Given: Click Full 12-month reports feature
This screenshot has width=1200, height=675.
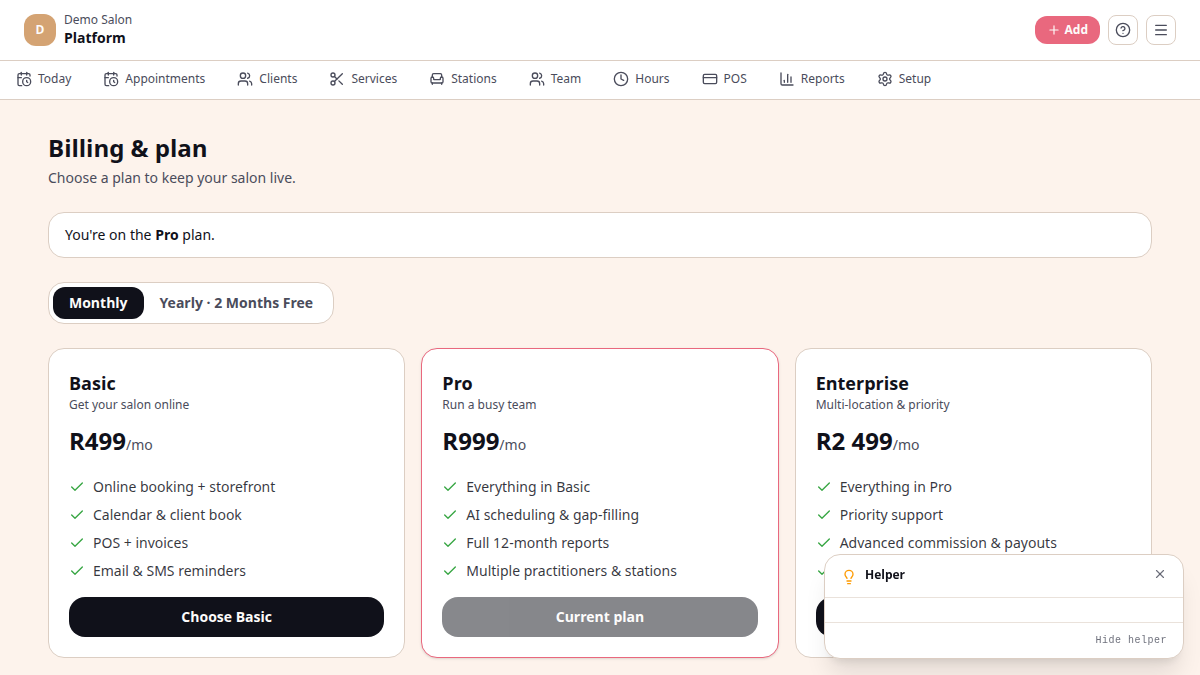Looking at the screenshot, I should coord(537,543).
